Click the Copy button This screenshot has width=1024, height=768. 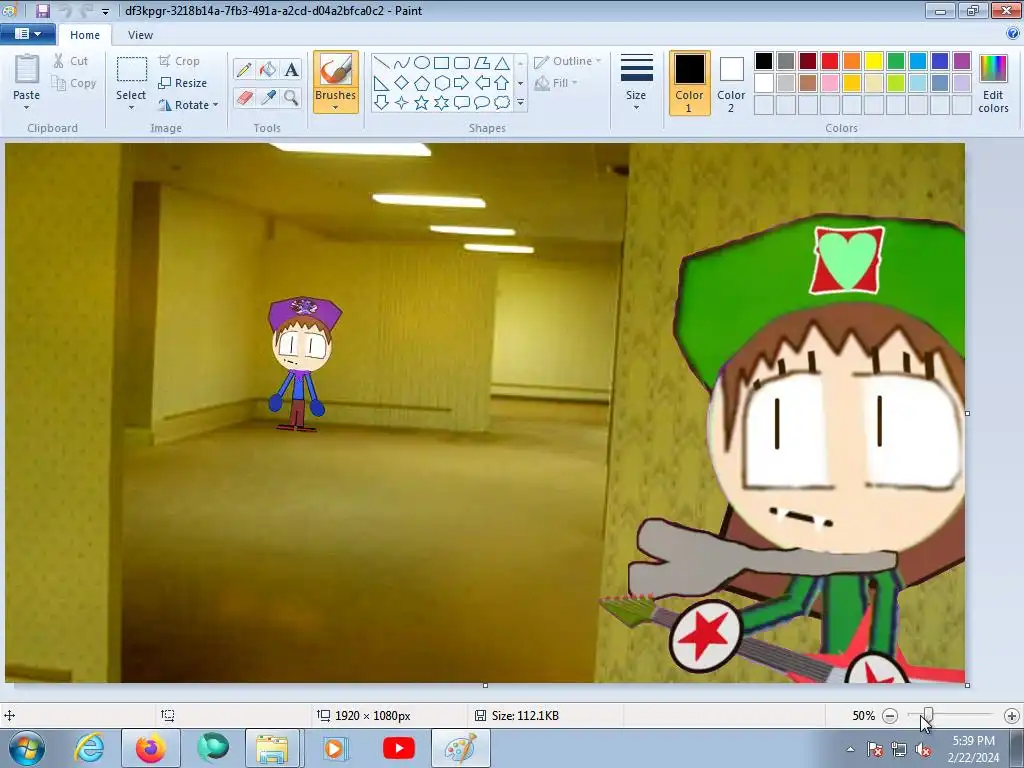(74, 84)
